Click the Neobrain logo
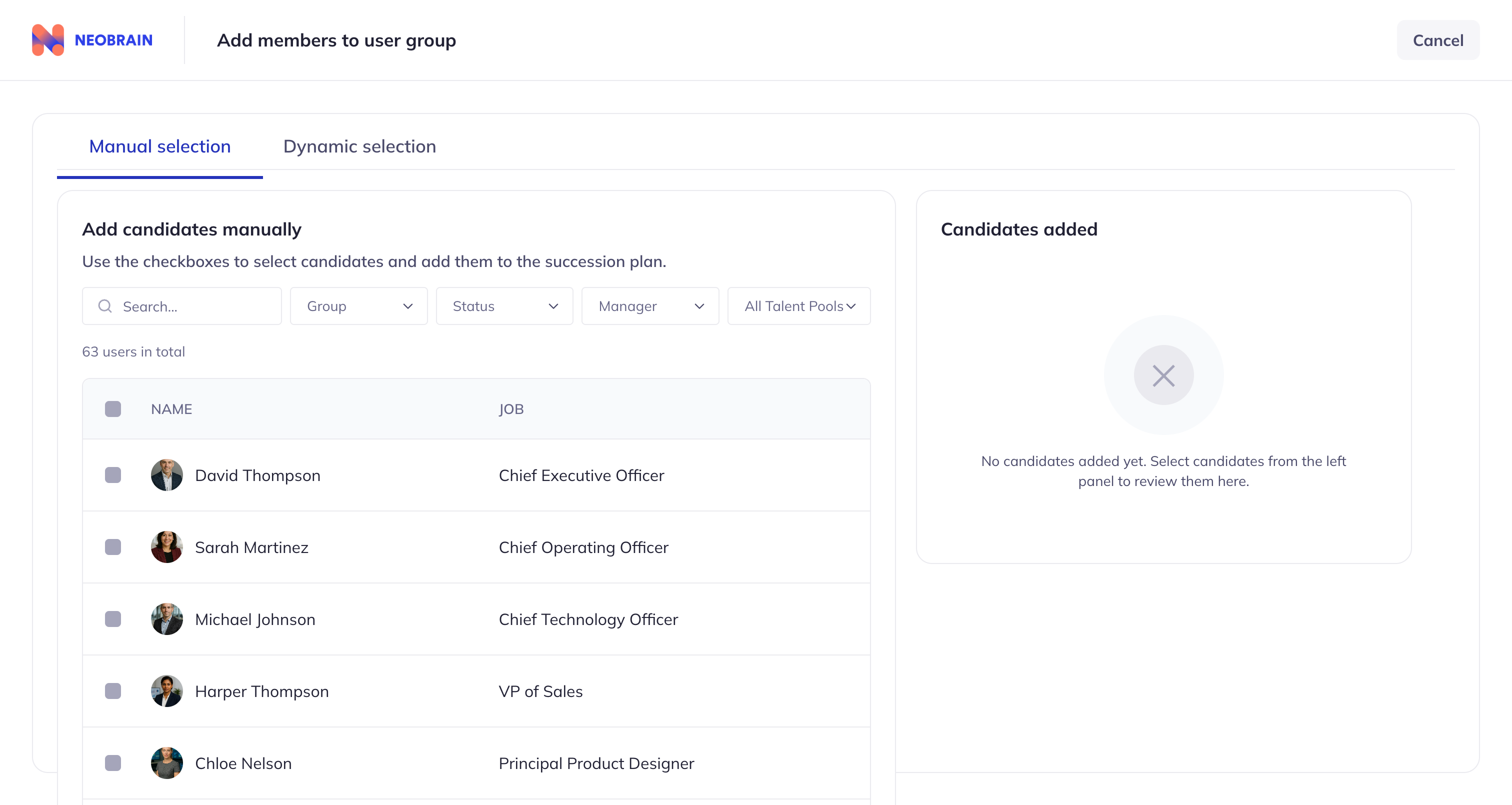Viewport: 1512px width, 805px height. 91,39
